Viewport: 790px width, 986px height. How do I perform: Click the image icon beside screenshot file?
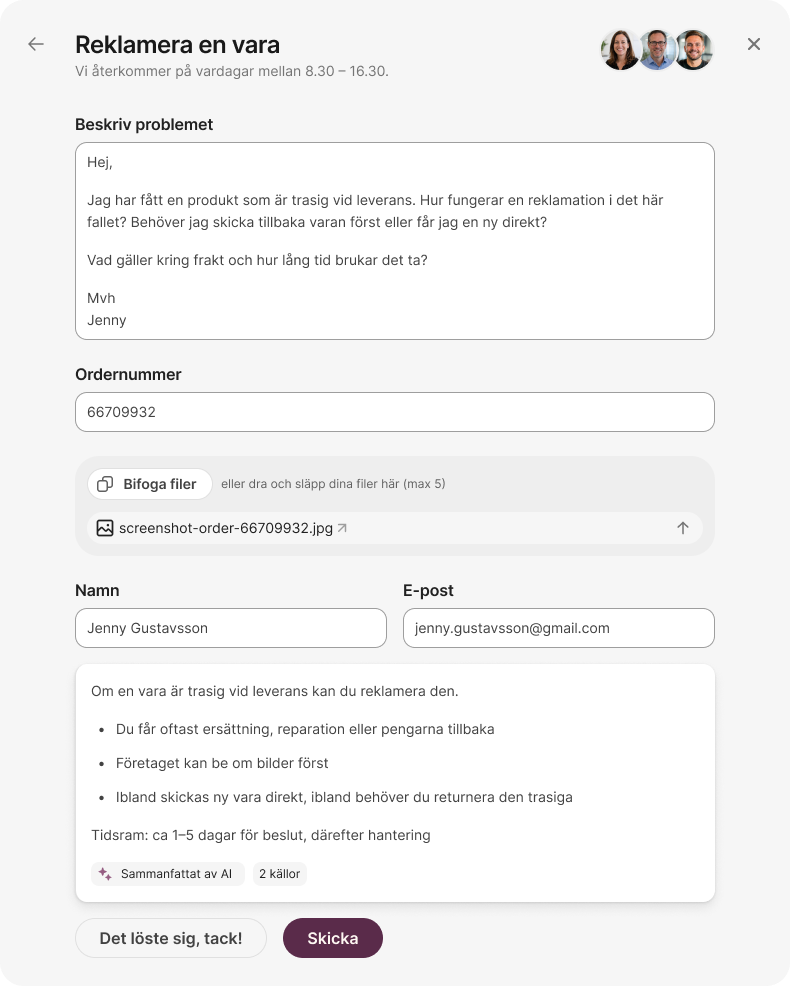click(x=105, y=528)
